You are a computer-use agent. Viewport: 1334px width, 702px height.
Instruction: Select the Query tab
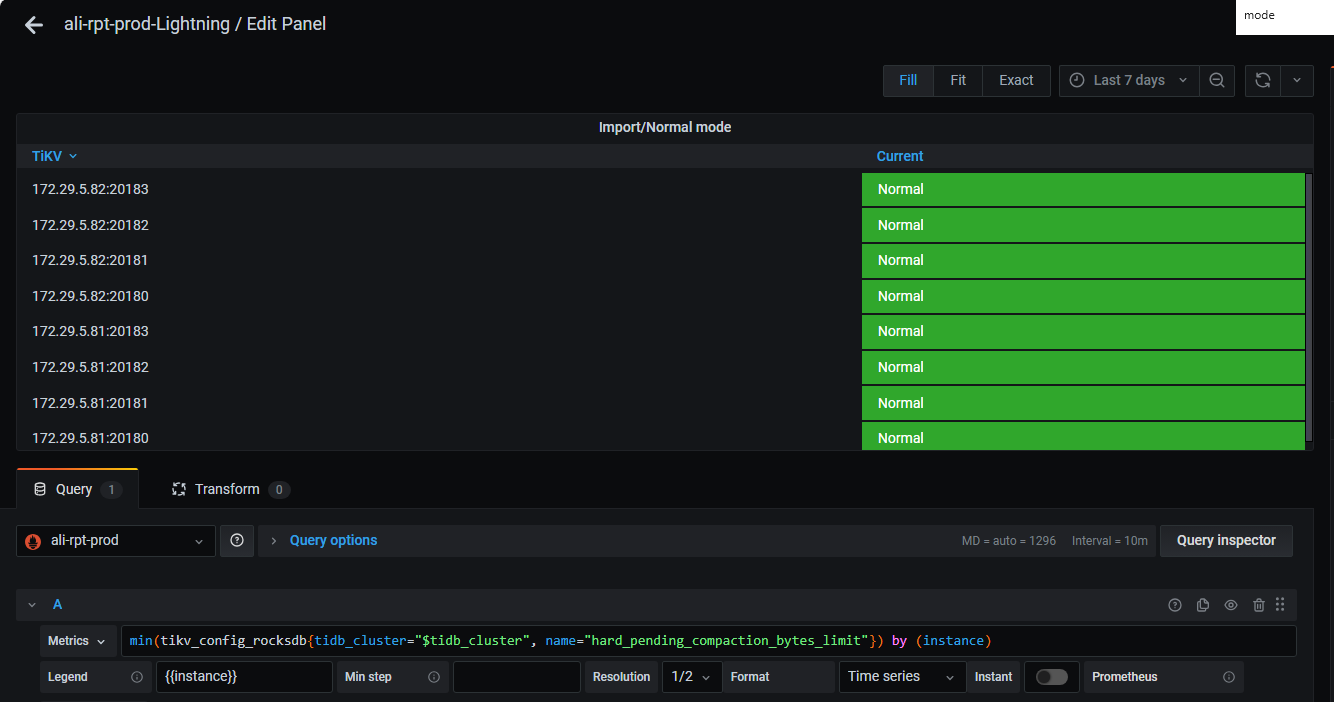77,489
